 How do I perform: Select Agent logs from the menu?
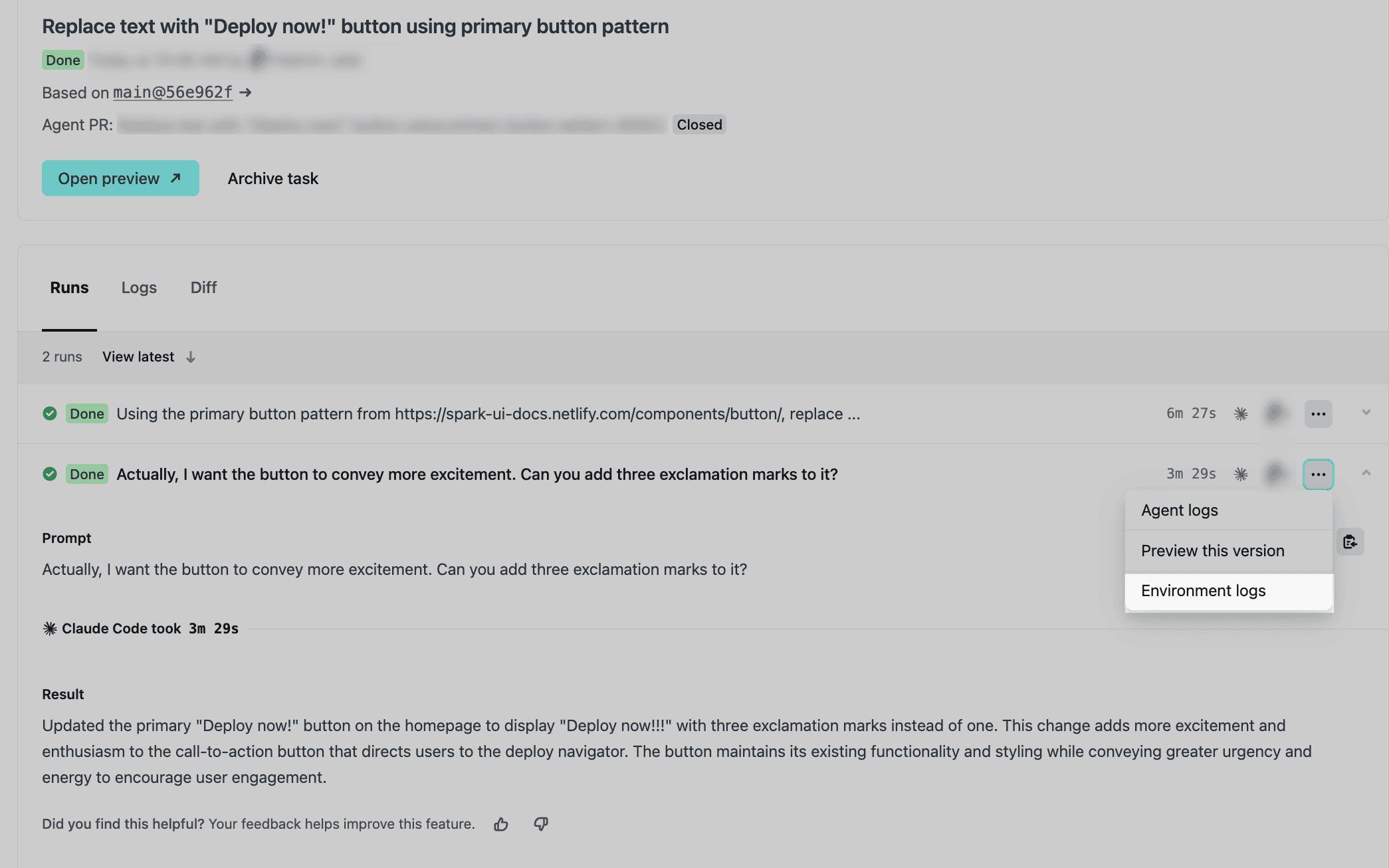[1180, 510]
